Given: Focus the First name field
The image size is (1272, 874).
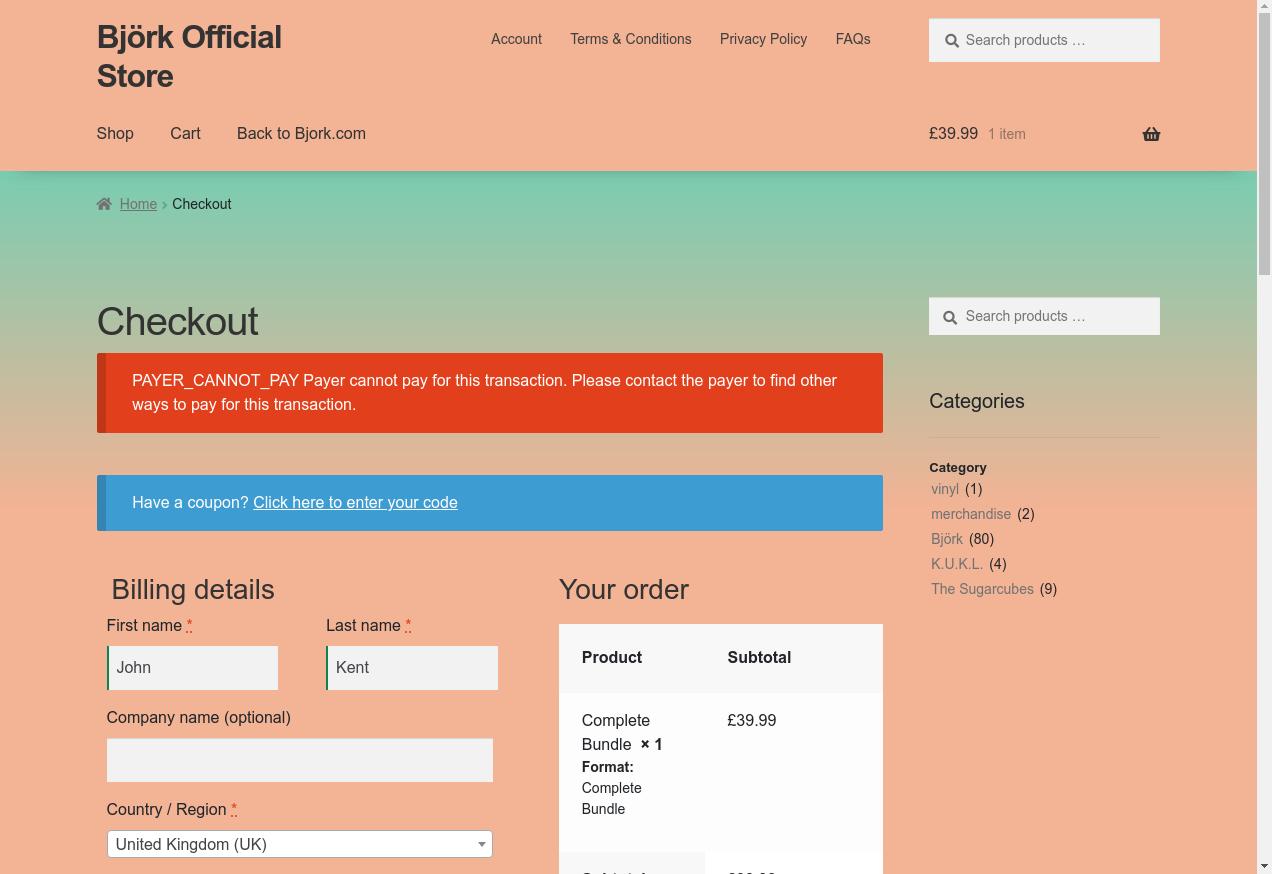Looking at the screenshot, I should [x=193, y=668].
